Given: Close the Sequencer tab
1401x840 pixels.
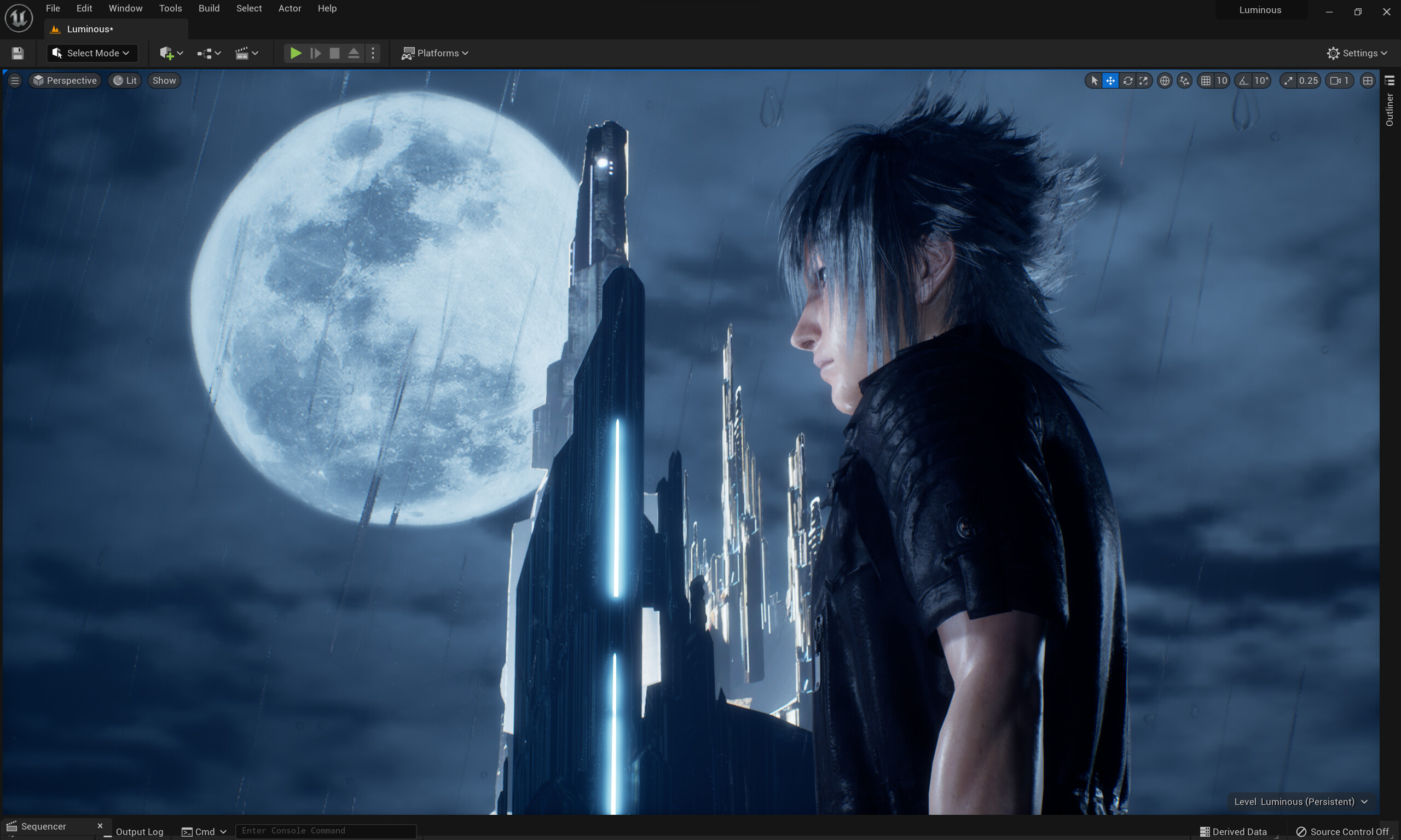Looking at the screenshot, I should 100,826.
